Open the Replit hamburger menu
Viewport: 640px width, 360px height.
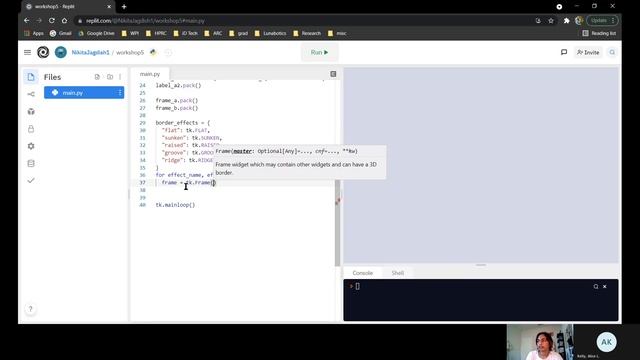[27, 52]
